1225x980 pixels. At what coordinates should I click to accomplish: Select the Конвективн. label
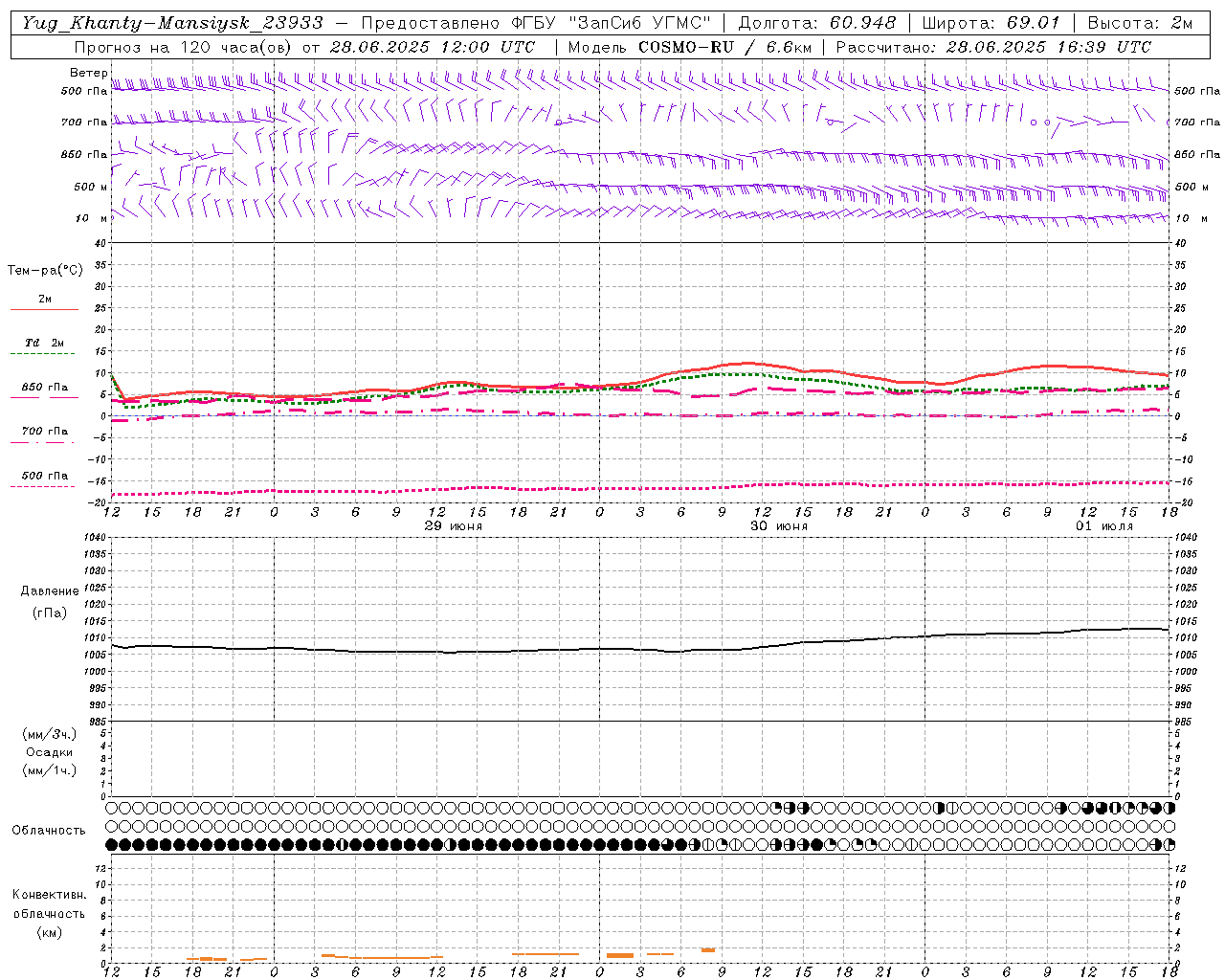tap(49, 895)
